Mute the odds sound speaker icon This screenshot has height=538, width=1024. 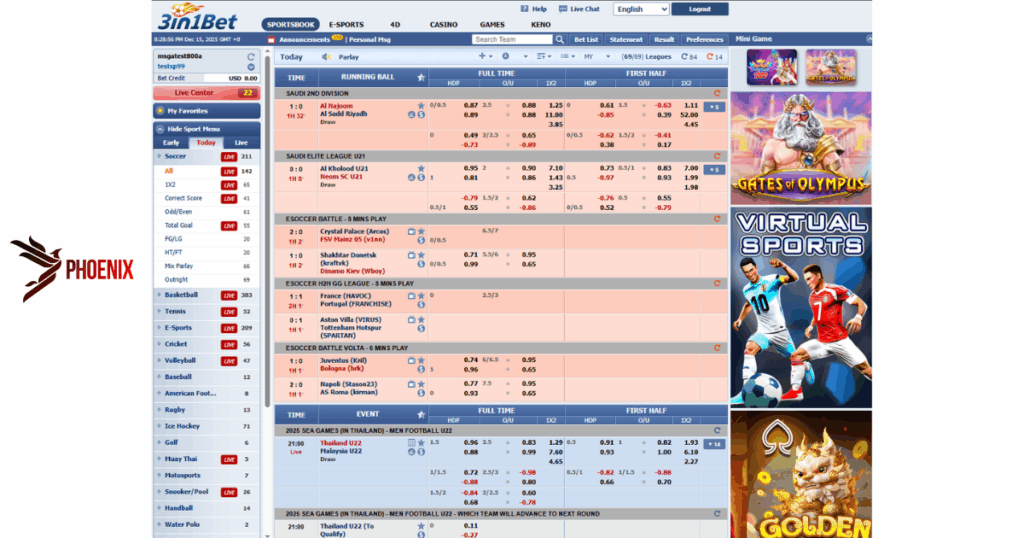(x=326, y=57)
